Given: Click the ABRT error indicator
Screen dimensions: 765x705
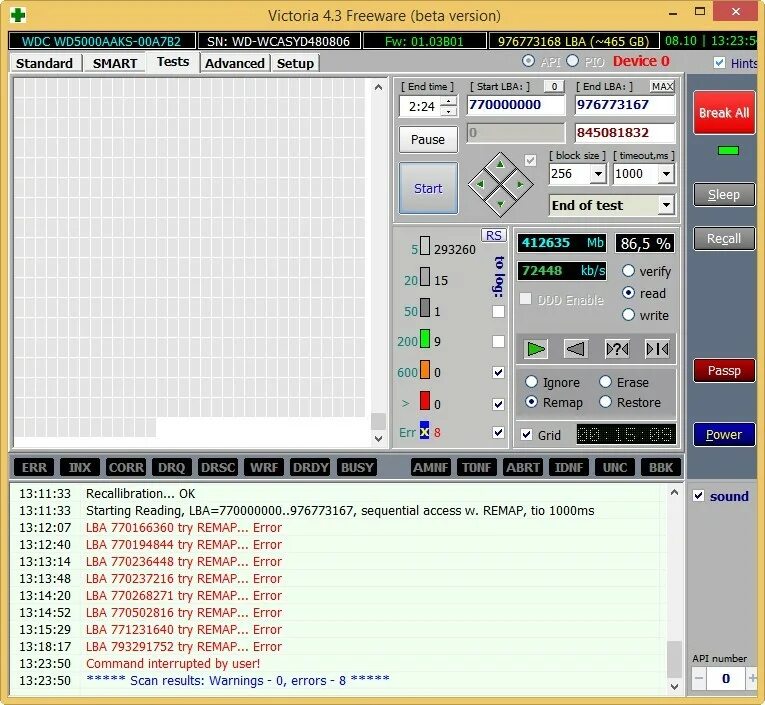Looking at the screenshot, I should [x=523, y=467].
